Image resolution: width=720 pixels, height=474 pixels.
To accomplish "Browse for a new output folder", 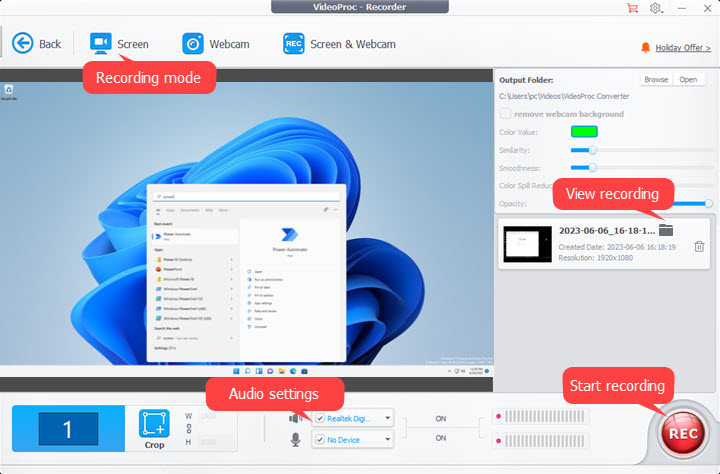I will coord(656,79).
